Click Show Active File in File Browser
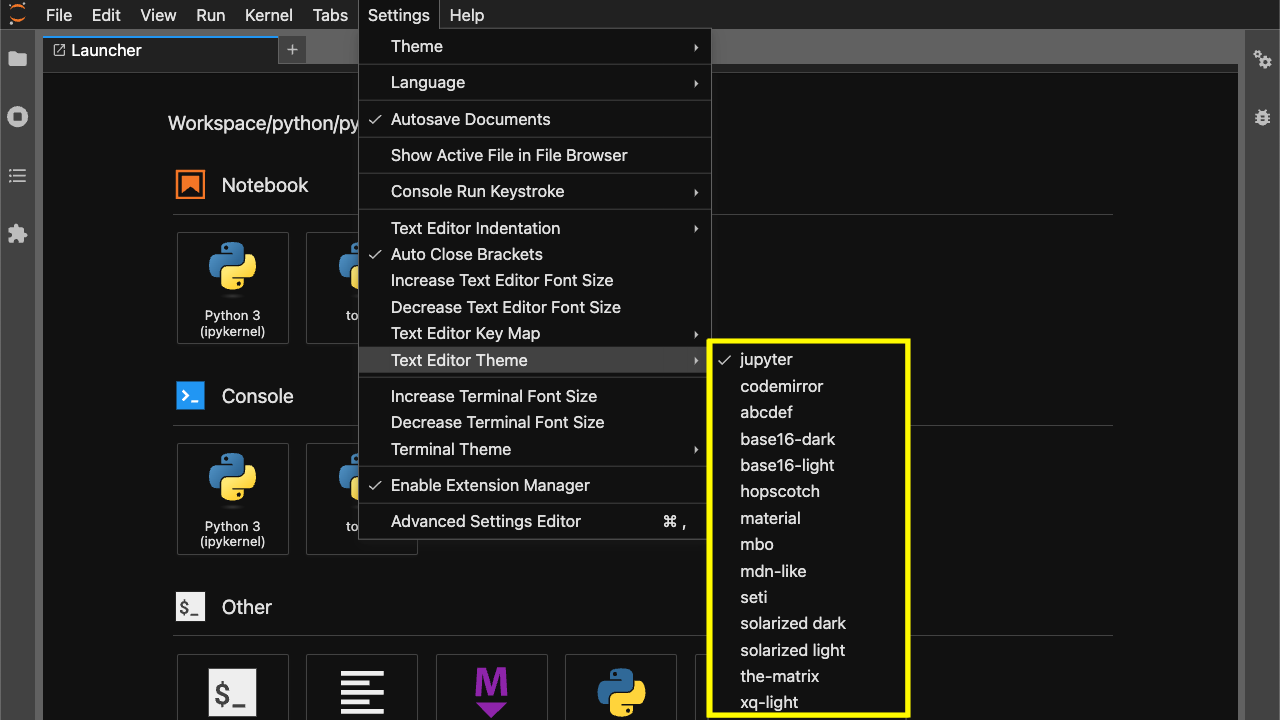 point(535,155)
